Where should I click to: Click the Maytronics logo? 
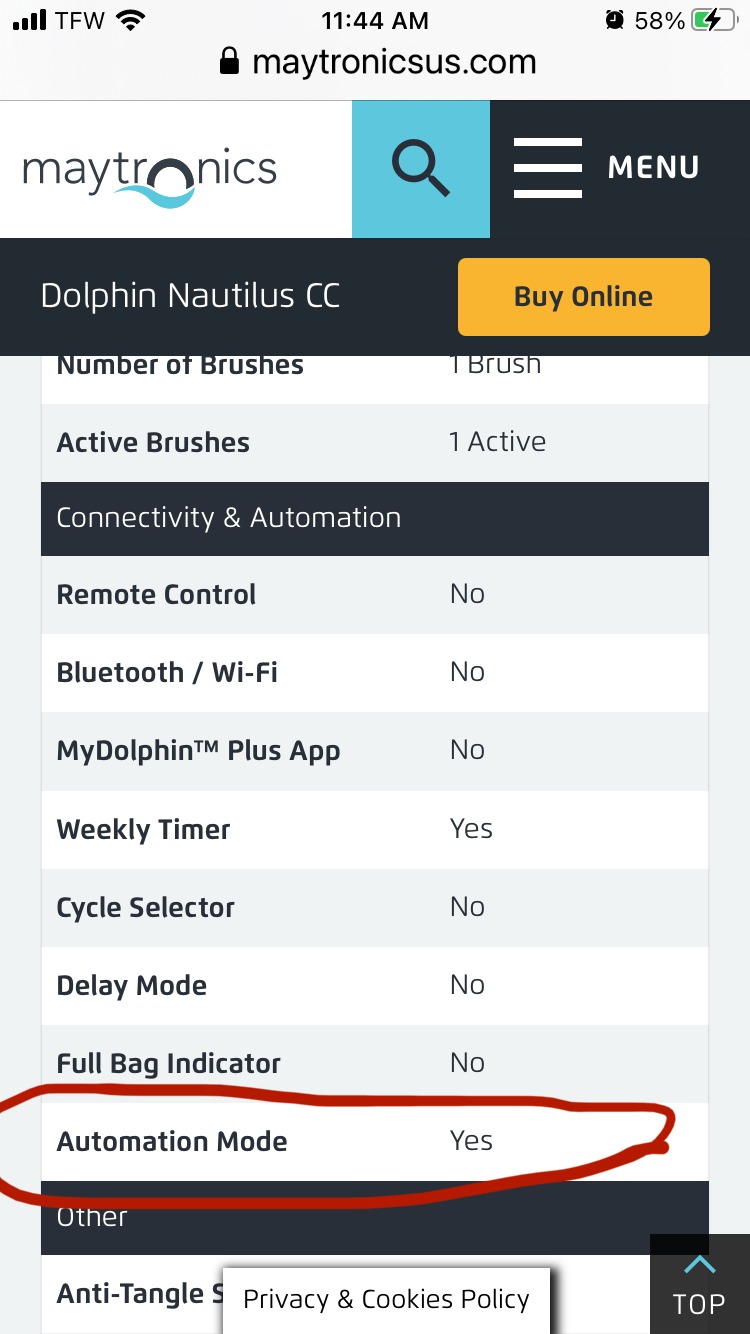click(150, 172)
